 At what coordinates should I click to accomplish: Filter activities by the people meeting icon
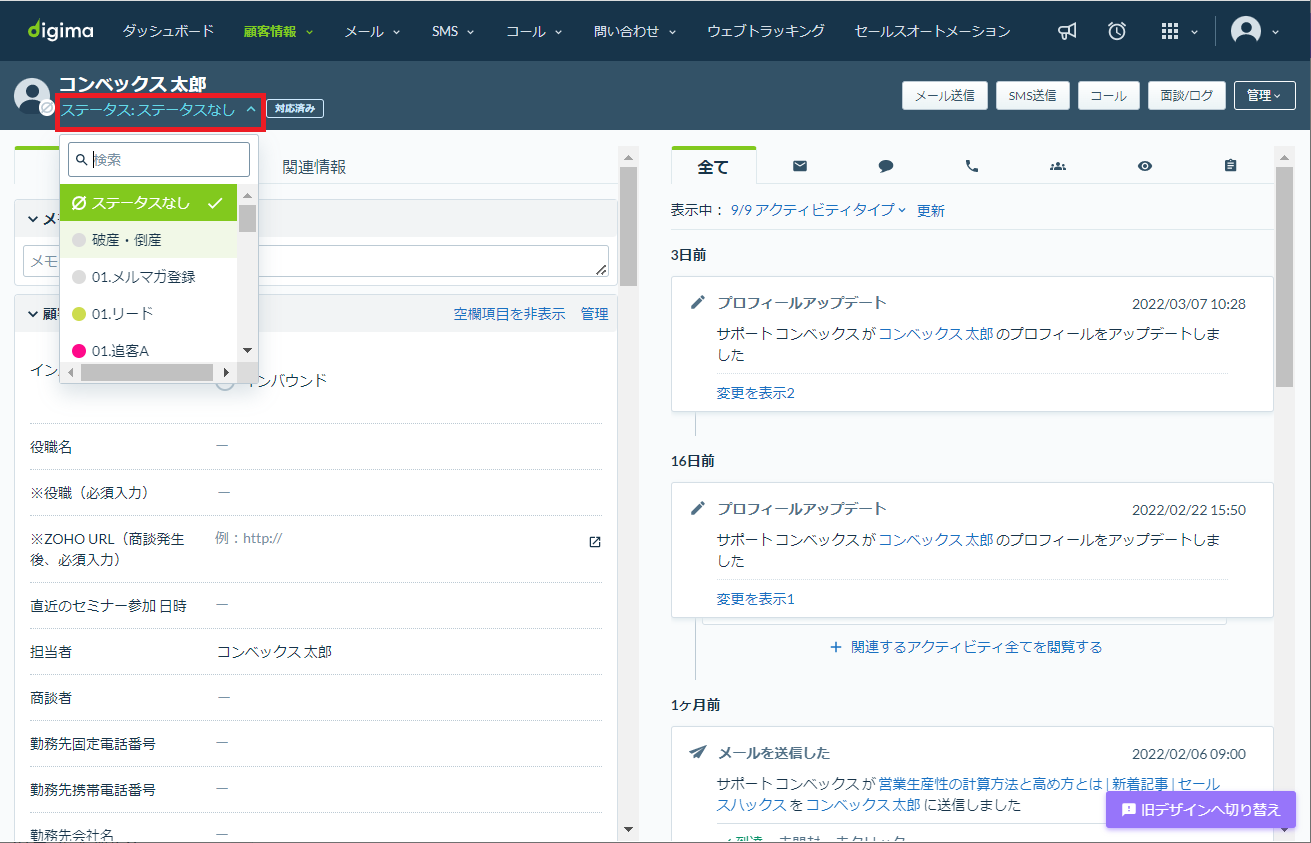click(1058, 166)
